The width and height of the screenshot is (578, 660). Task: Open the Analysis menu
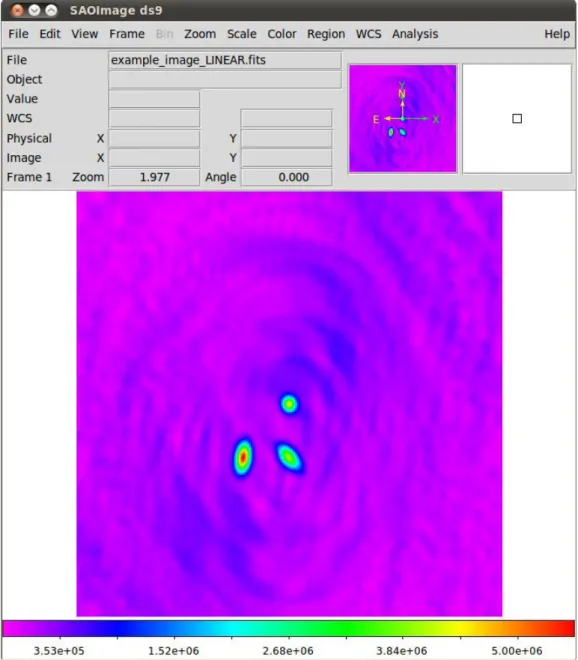[415, 34]
